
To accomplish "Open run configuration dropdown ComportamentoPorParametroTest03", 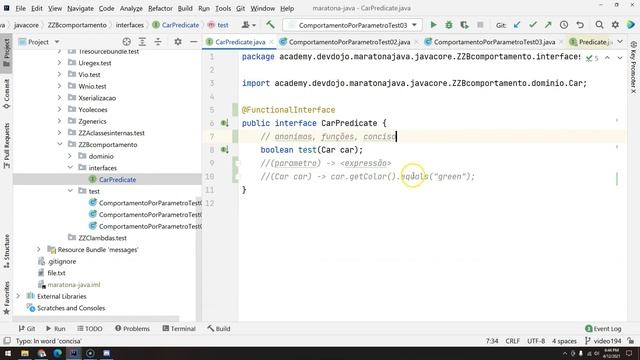I will [352, 25].
